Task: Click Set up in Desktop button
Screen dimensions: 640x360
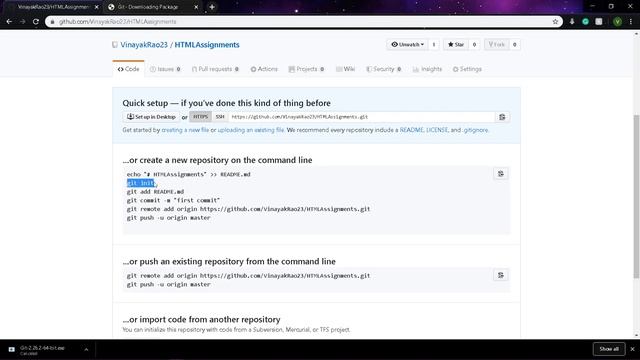Action: click(151, 117)
